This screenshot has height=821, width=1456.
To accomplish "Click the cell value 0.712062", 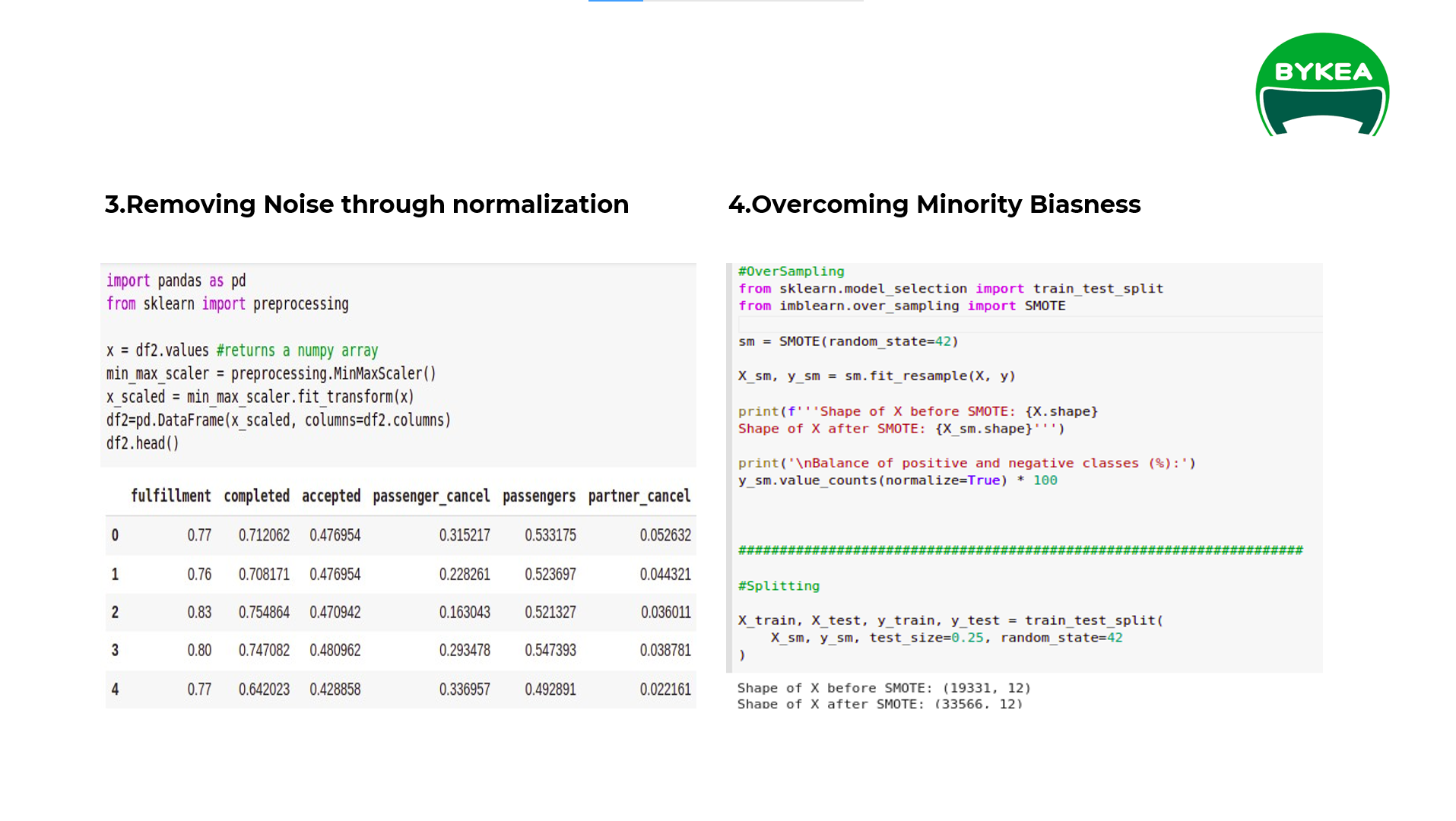I will point(265,535).
